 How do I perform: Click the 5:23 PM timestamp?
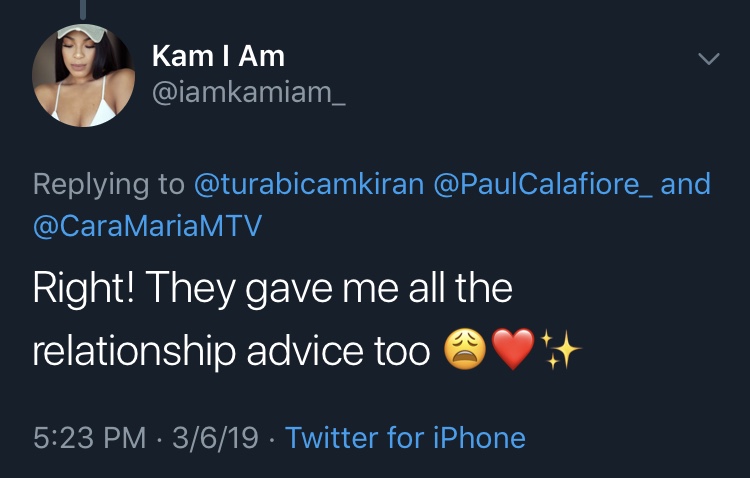[x=89, y=437]
